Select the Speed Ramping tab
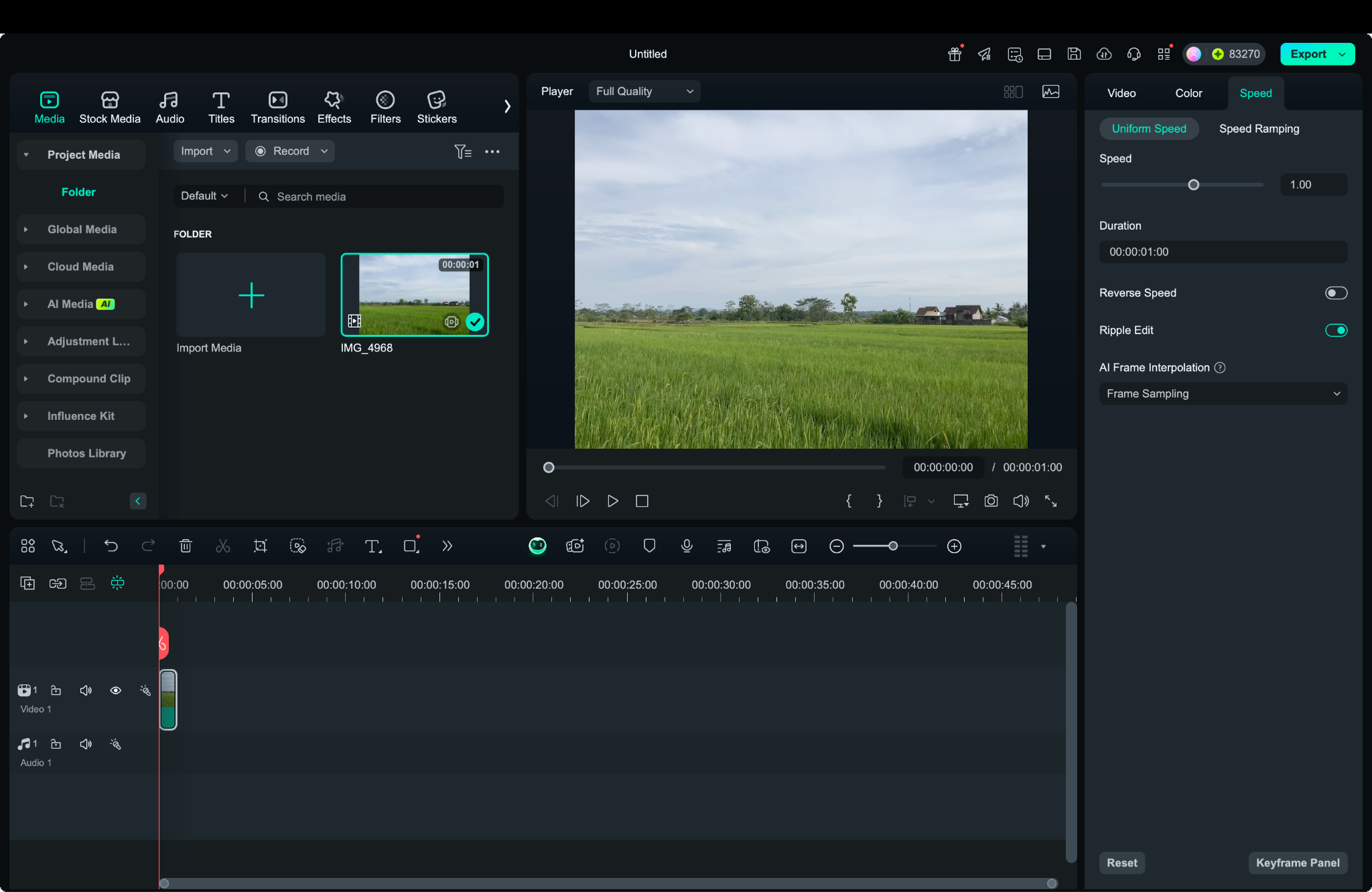Viewport: 1372px width, 892px height. (1258, 129)
